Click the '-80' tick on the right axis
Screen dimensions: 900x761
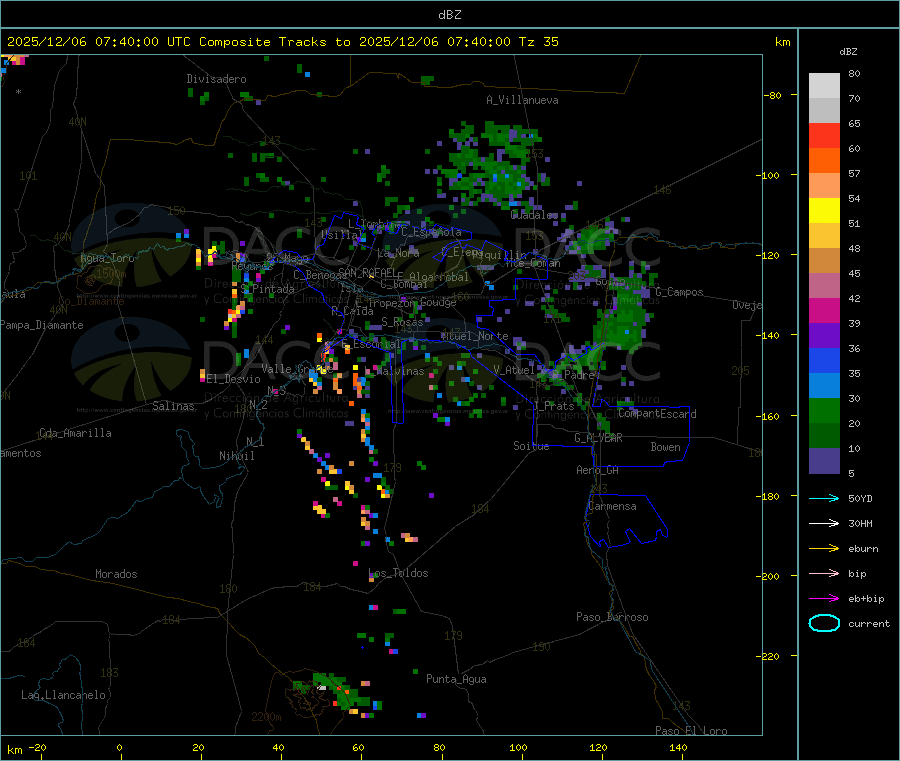point(773,95)
